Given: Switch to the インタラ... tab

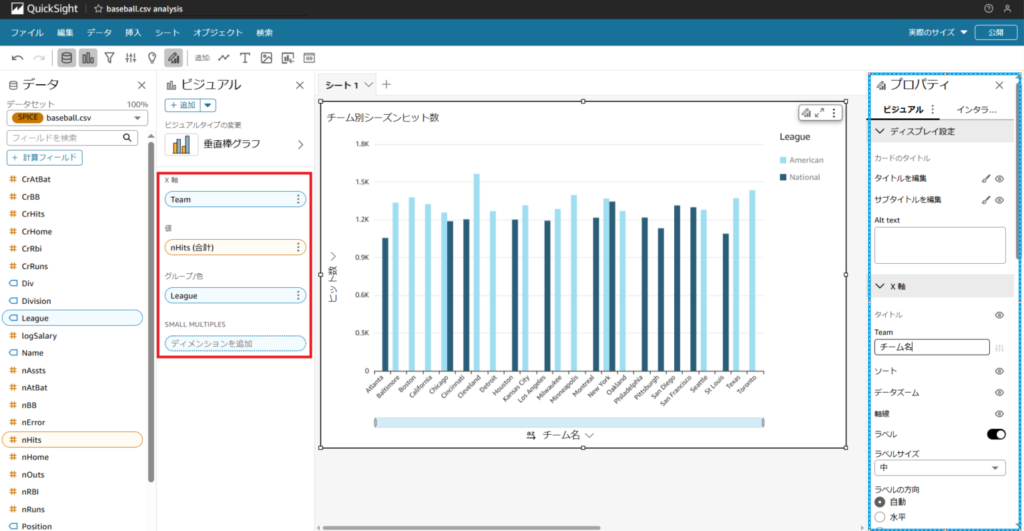Looking at the screenshot, I should click(x=976, y=110).
